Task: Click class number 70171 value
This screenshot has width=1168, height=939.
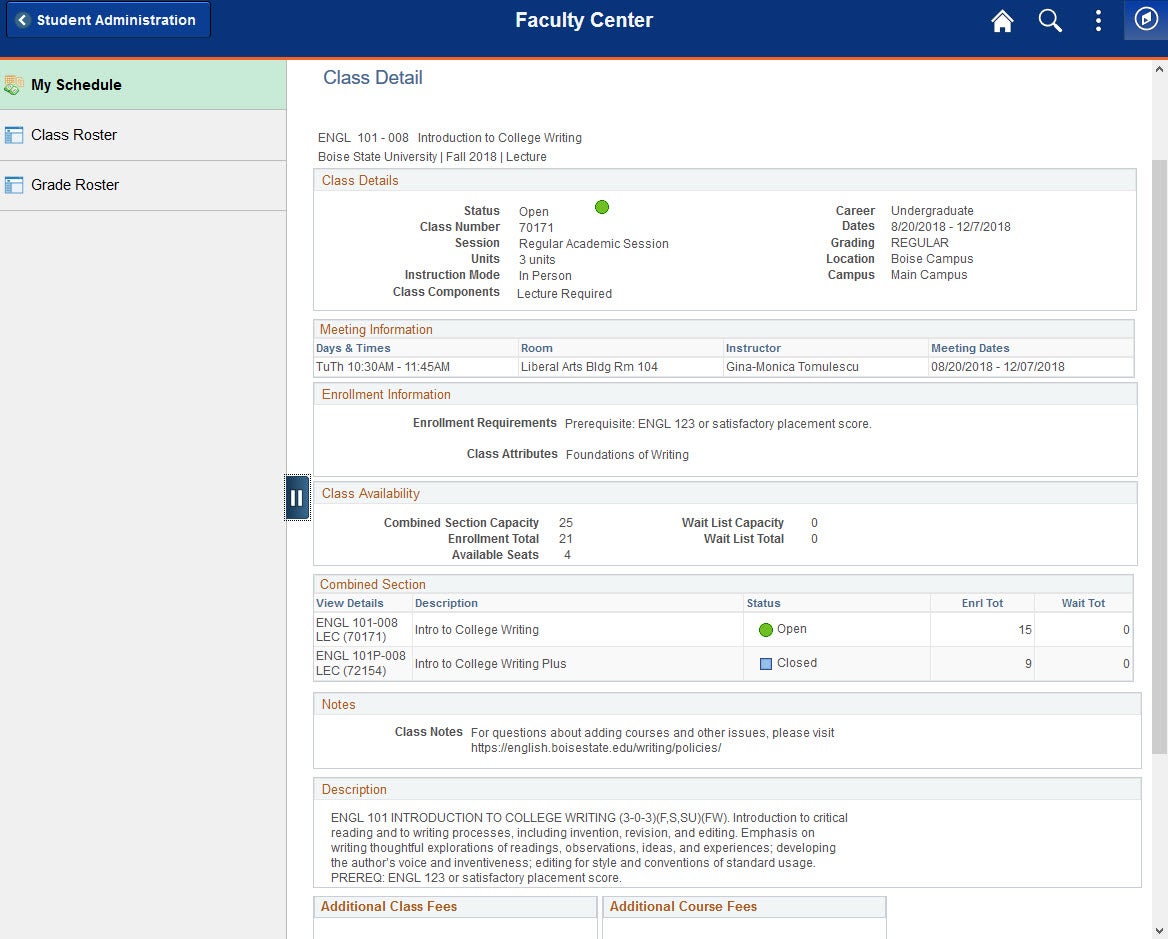Action: (536, 228)
